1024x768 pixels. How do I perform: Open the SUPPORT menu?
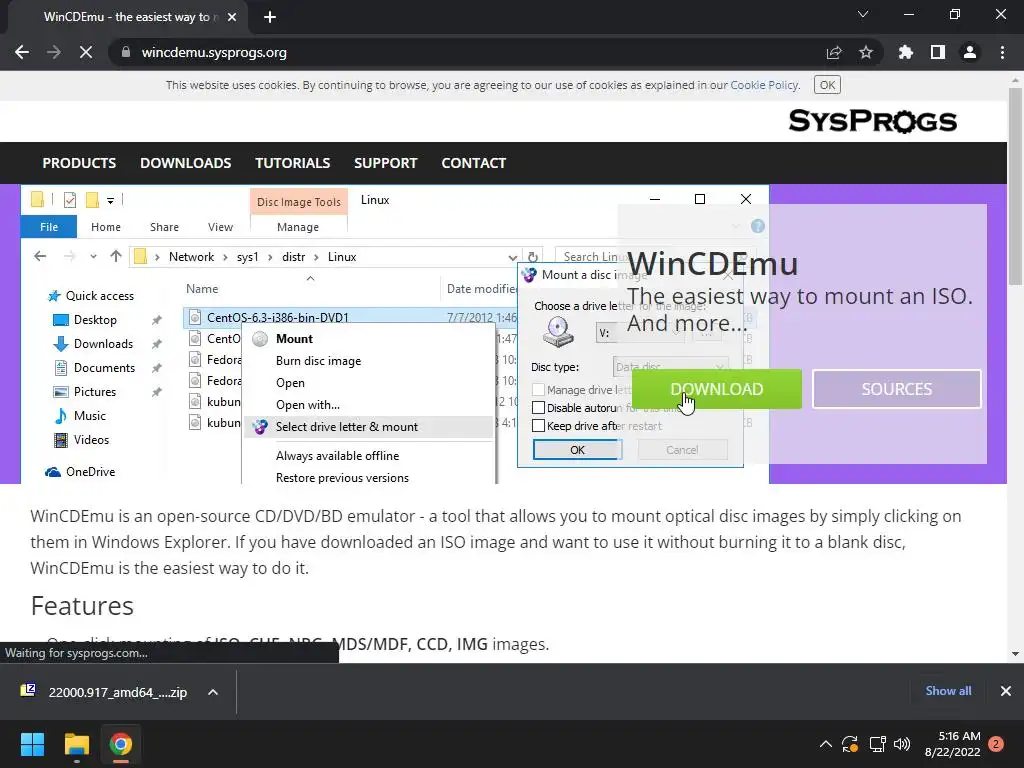point(385,163)
